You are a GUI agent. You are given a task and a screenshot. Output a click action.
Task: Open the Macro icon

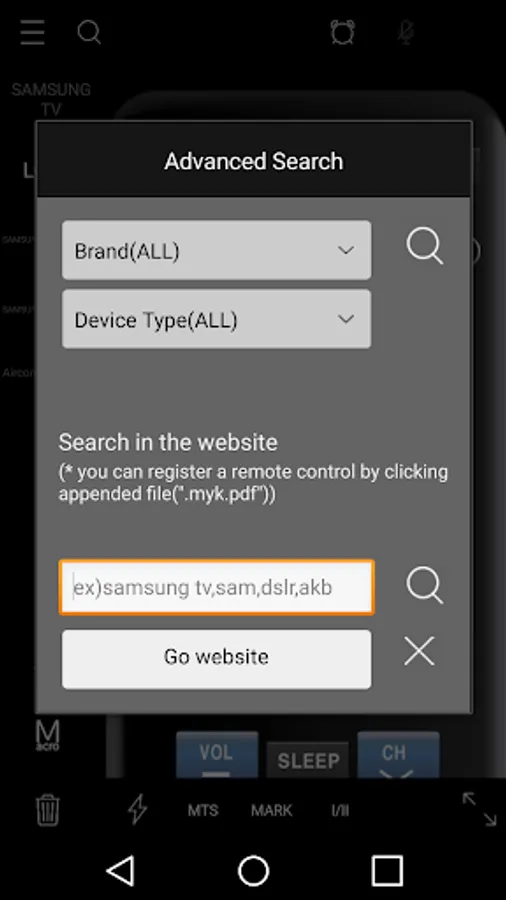click(48, 735)
